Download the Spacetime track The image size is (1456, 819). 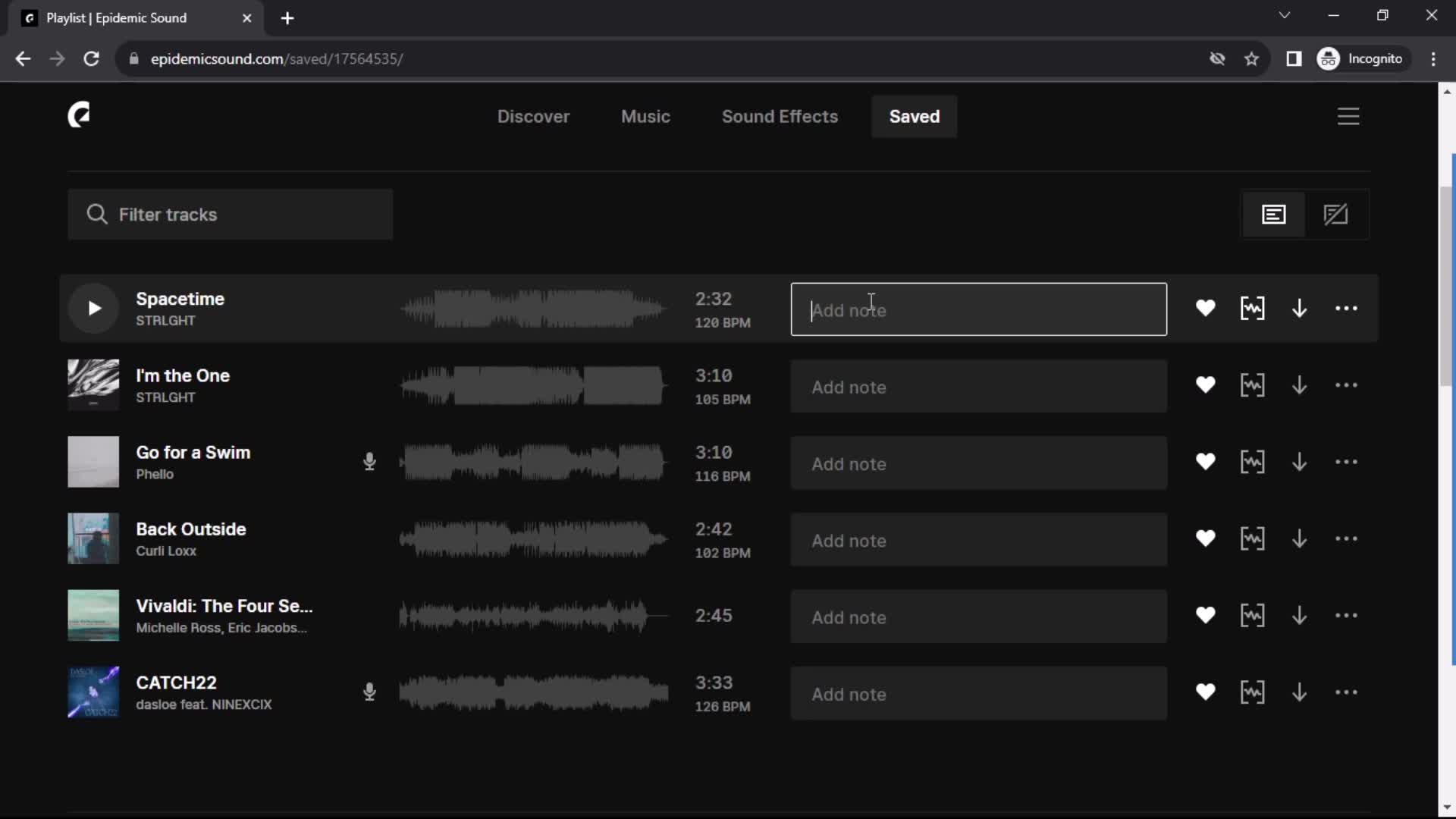coord(1299,309)
